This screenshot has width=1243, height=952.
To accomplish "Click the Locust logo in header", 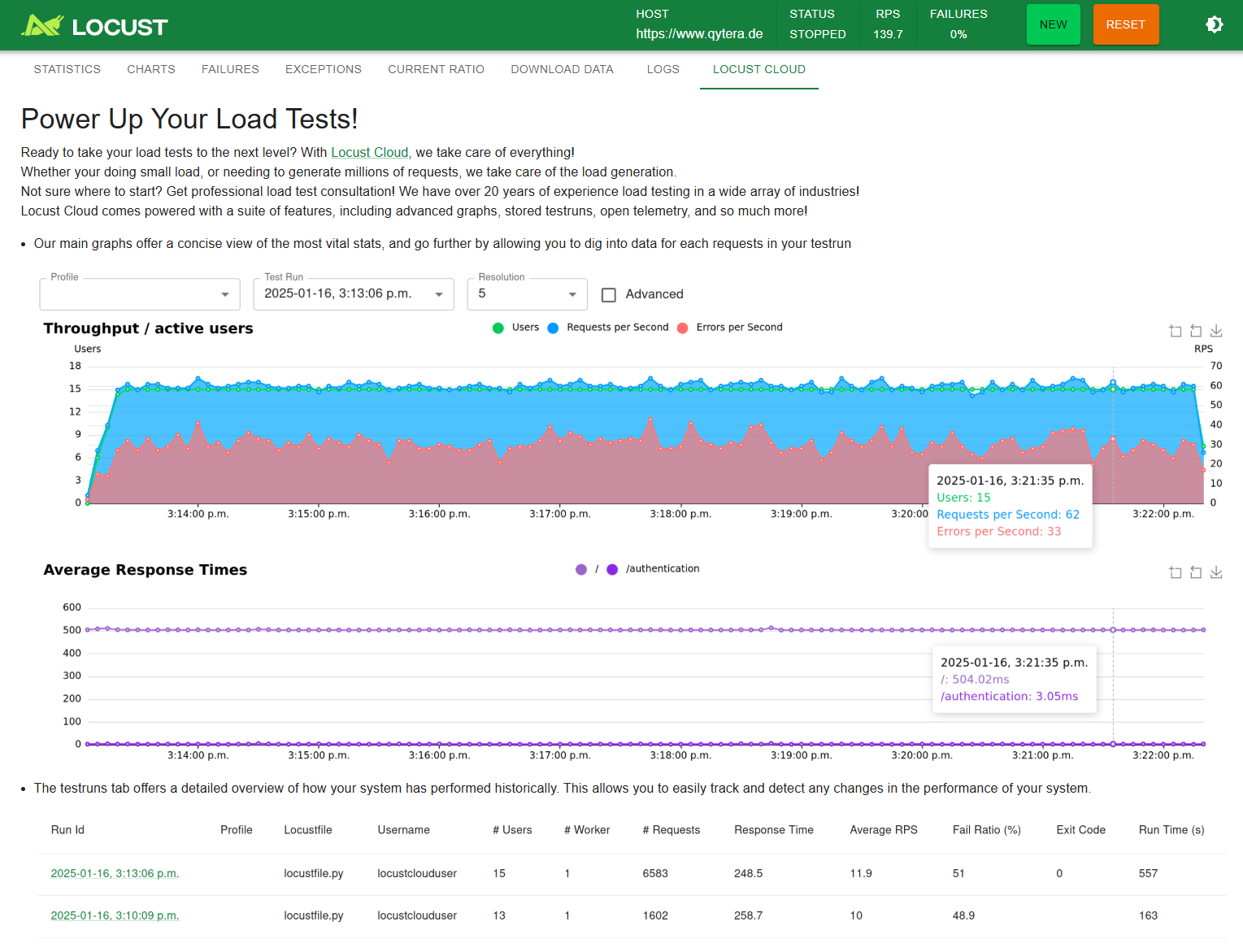I will pyautogui.click(x=94, y=26).
